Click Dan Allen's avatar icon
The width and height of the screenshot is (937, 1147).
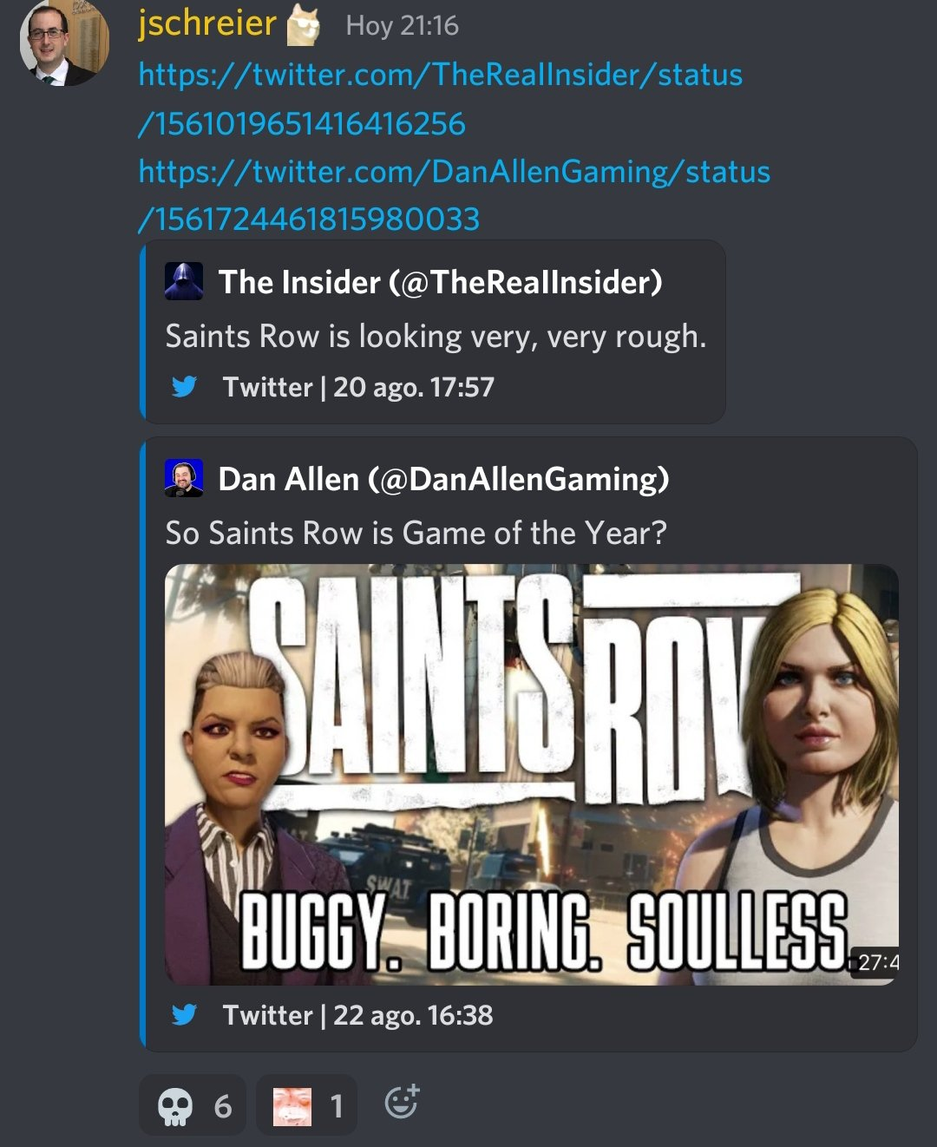pyautogui.click(x=184, y=478)
